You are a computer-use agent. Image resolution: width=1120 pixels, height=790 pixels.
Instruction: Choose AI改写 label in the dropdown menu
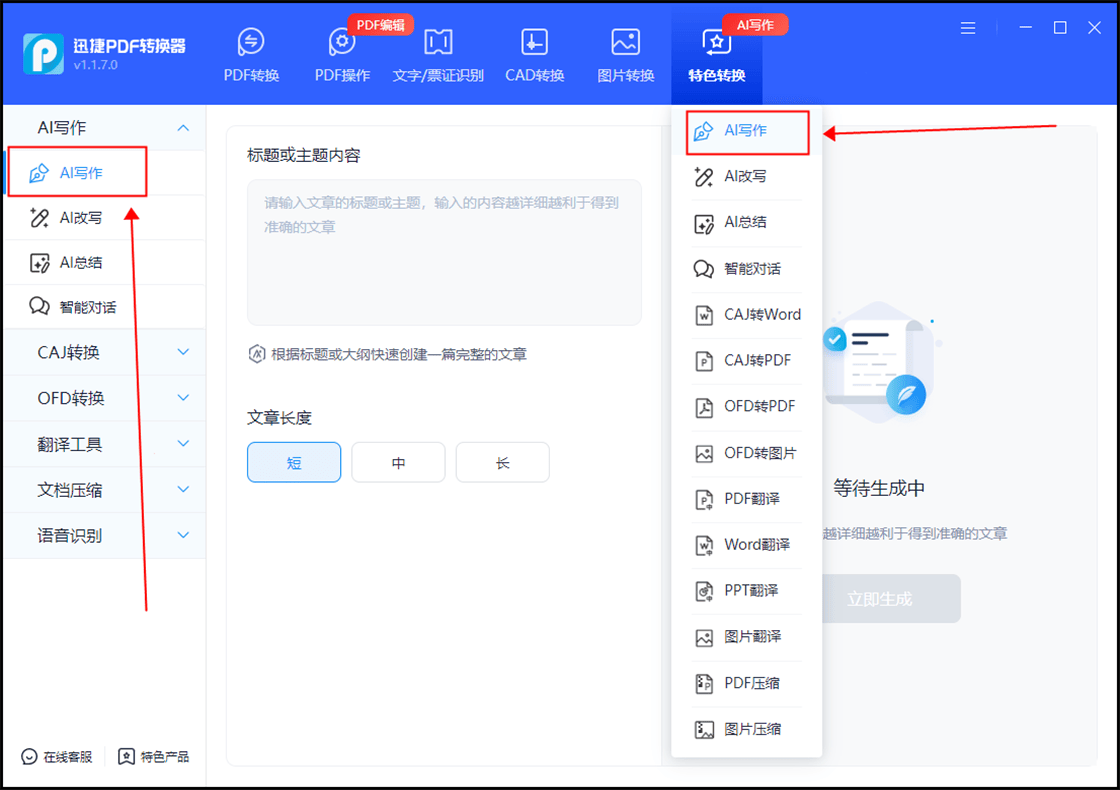(x=746, y=176)
